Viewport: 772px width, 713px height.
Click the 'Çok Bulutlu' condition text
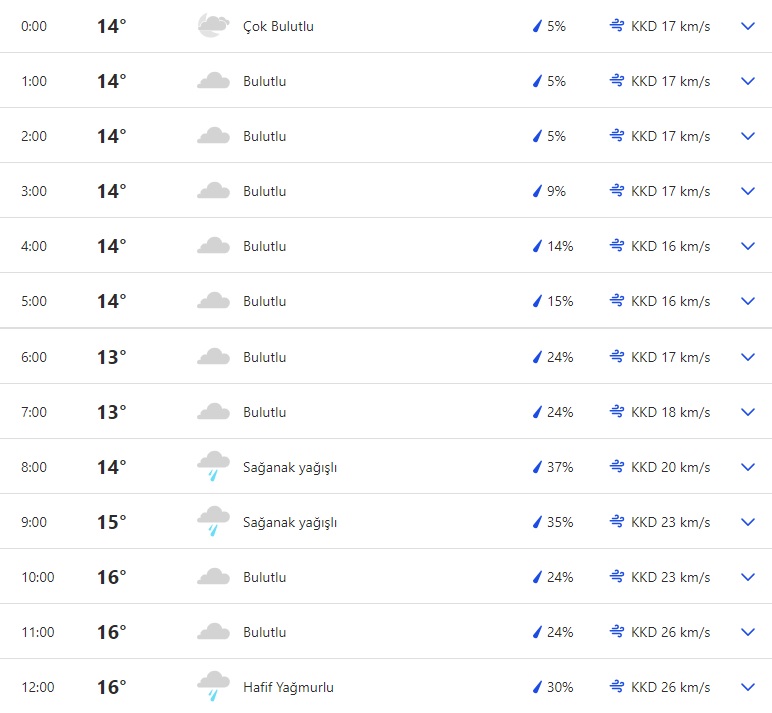pyautogui.click(x=278, y=27)
